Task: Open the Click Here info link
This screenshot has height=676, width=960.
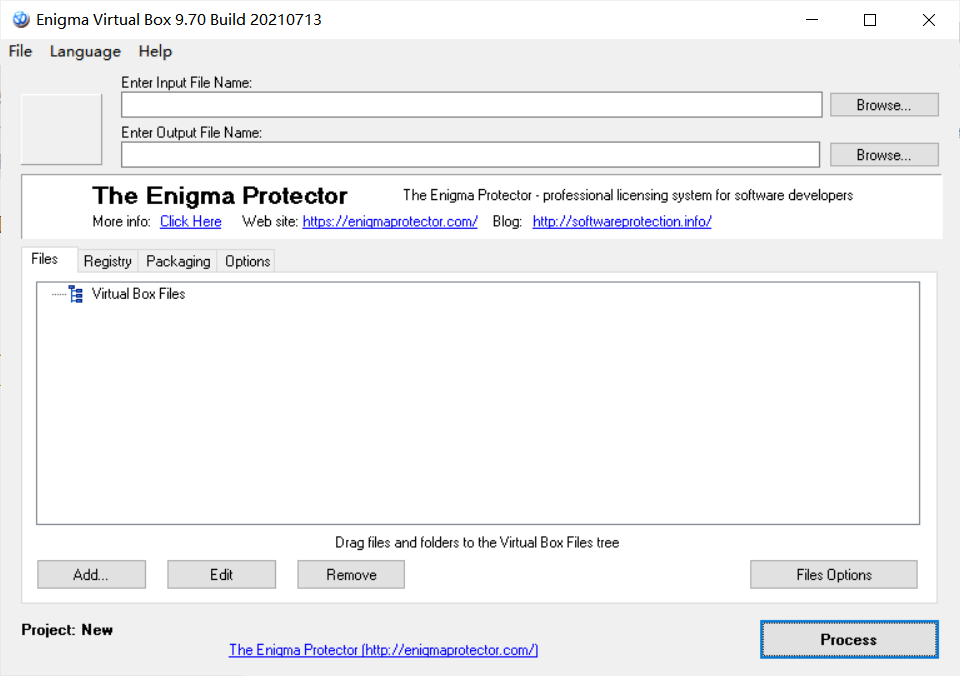Action: tap(190, 221)
